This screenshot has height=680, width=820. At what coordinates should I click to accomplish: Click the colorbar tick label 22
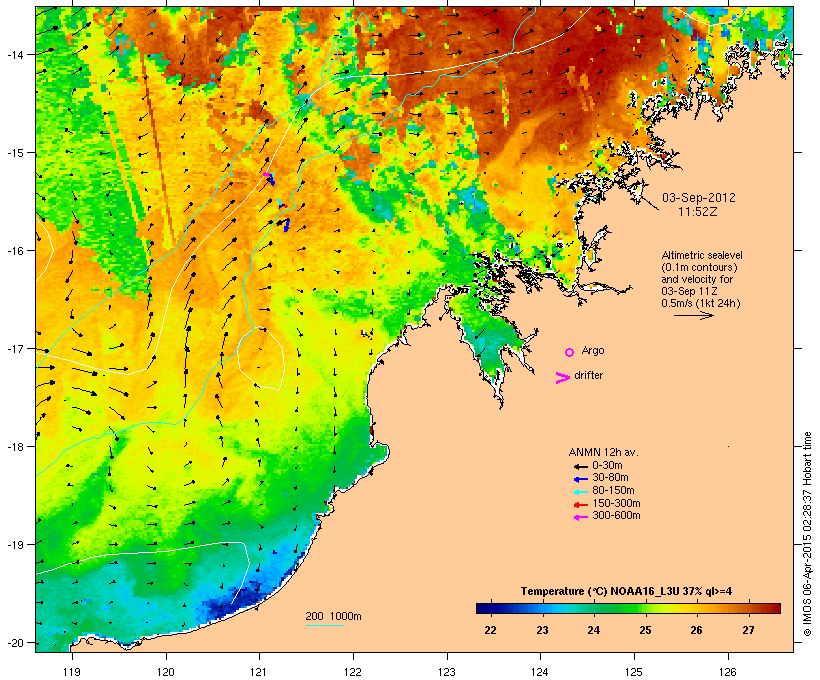click(490, 630)
